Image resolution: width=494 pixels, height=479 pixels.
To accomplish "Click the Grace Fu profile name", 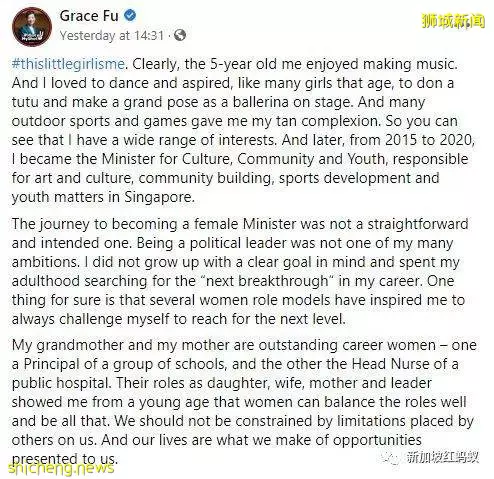I will 89,16.
